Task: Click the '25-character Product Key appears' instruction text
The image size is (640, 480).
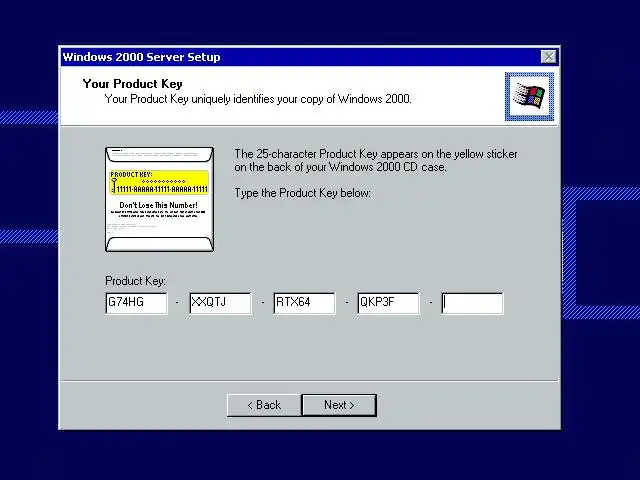Action: click(x=376, y=160)
